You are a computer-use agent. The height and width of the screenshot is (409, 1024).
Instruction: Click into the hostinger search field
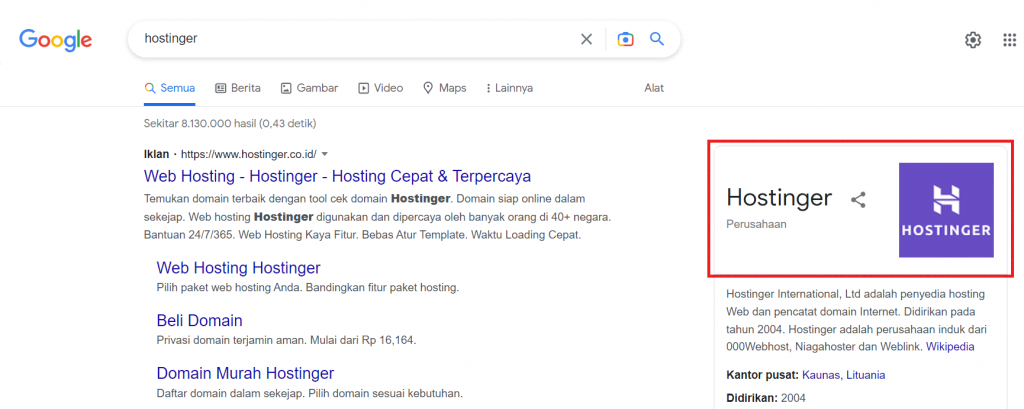(350, 39)
